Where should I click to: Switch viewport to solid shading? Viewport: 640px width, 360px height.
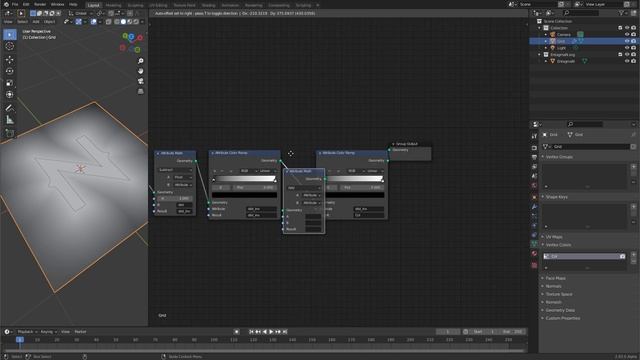[123, 22]
